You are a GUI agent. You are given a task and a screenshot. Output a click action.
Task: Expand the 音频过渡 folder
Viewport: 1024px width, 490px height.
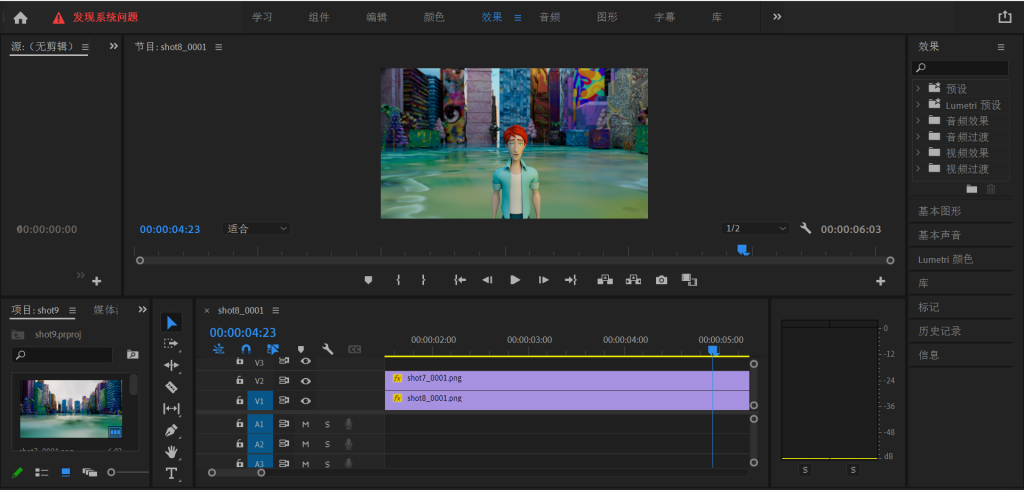918,137
